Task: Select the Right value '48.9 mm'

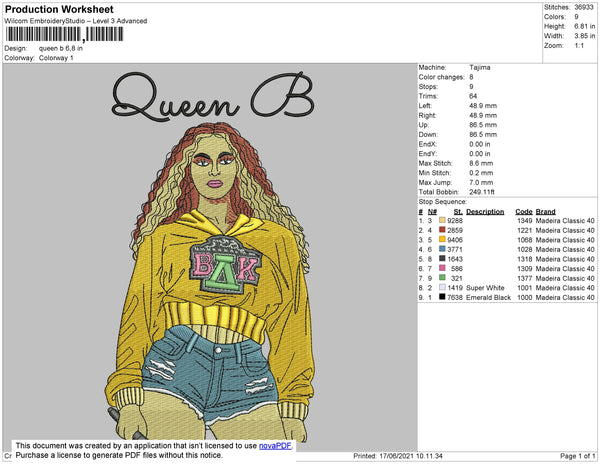Action: (483, 115)
